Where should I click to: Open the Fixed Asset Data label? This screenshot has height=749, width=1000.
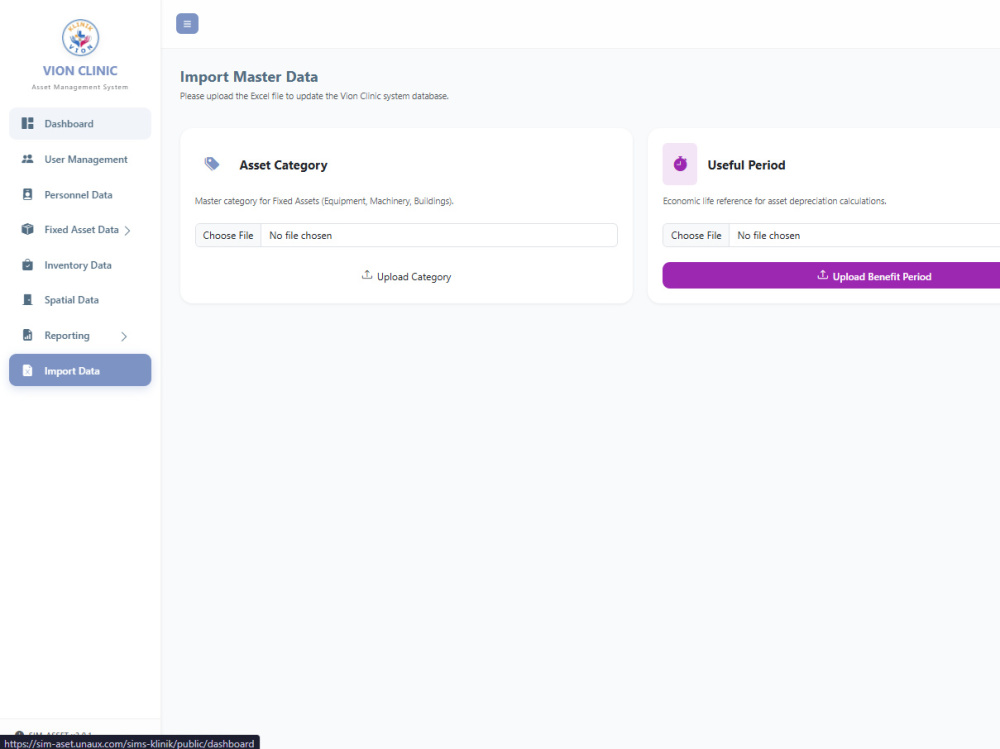click(x=81, y=229)
